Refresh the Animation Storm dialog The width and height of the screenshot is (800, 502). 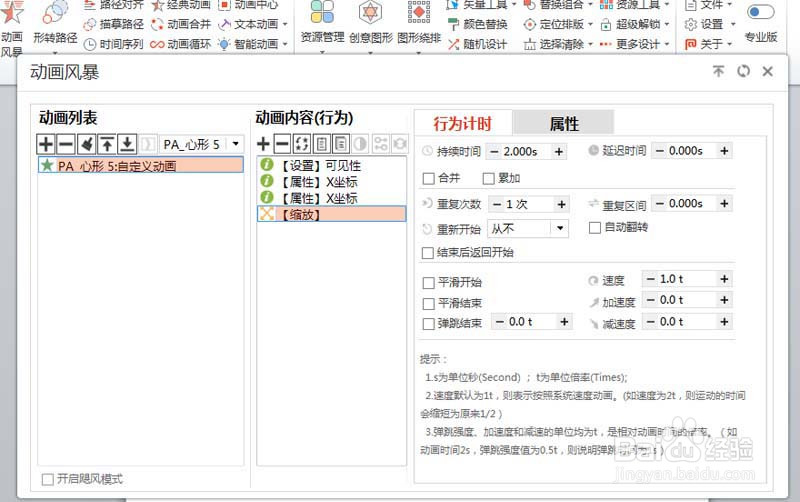click(743, 71)
